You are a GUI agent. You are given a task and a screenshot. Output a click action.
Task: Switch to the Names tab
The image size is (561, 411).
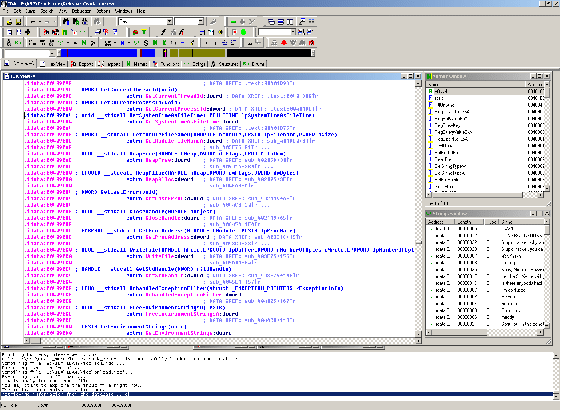[x=137, y=64]
